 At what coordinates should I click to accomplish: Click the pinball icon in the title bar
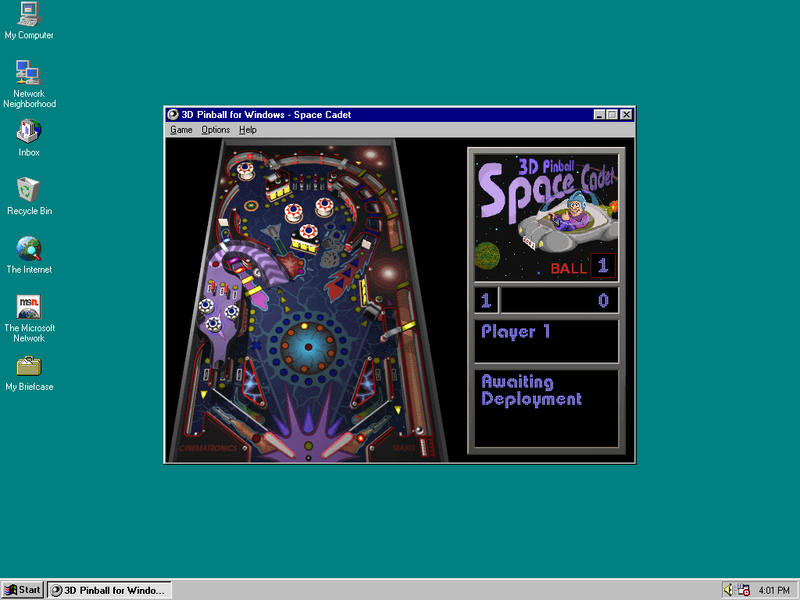coord(172,114)
